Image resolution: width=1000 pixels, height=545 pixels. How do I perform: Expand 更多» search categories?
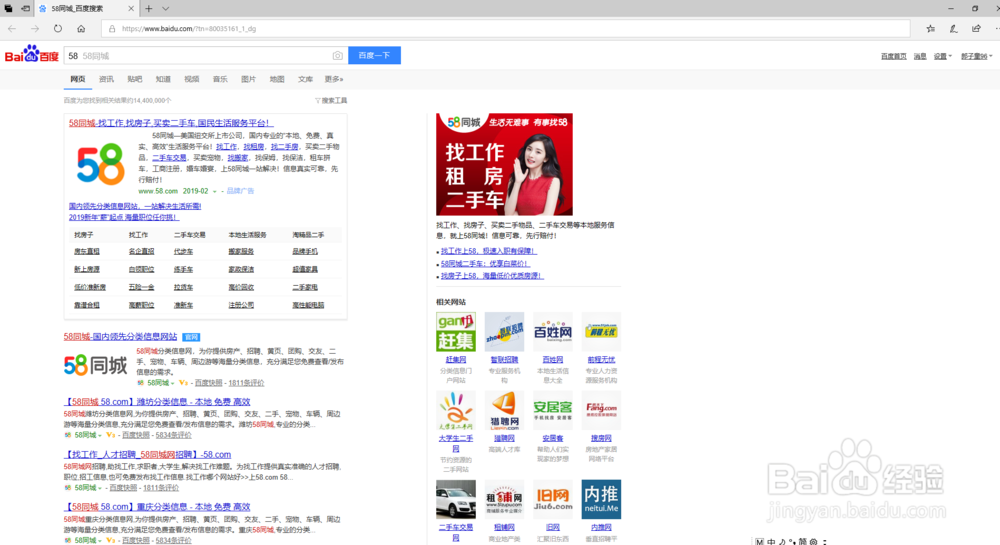pos(334,79)
